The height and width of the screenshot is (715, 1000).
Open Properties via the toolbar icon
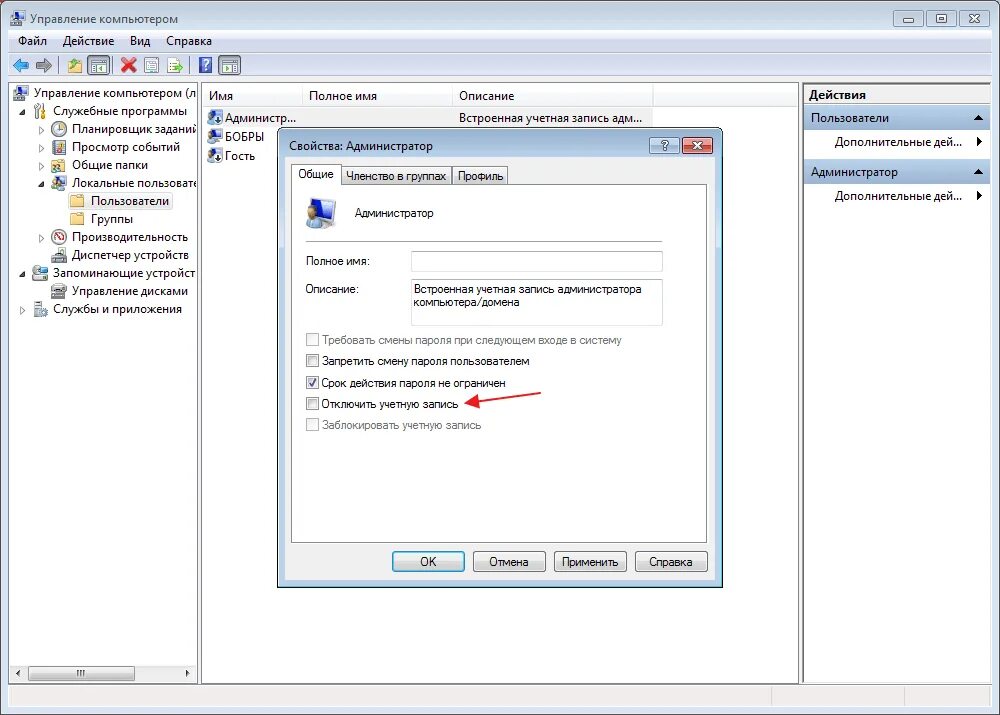coord(152,65)
